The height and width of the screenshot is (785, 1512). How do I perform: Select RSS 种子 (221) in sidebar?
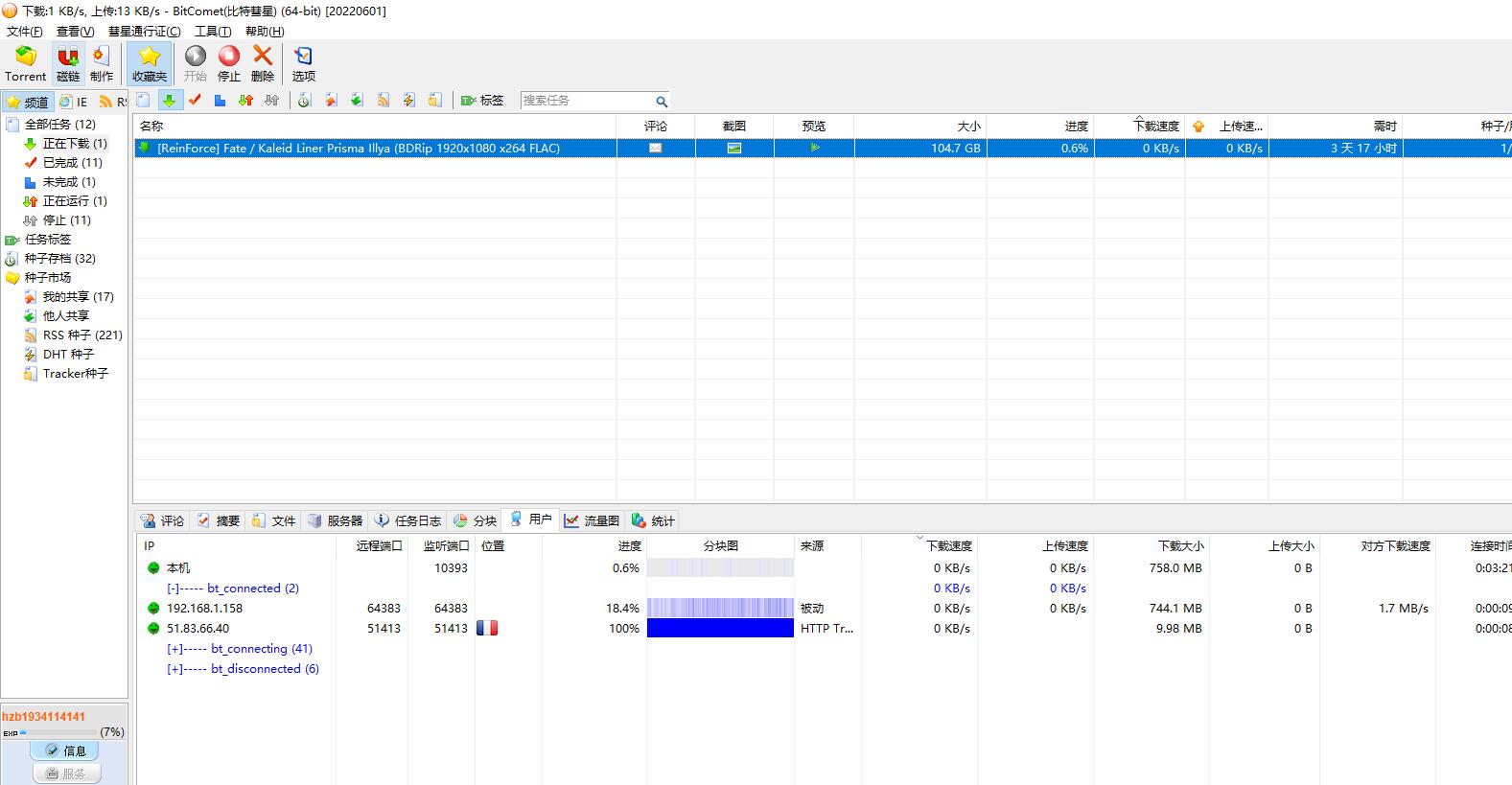click(x=82, y=335)
